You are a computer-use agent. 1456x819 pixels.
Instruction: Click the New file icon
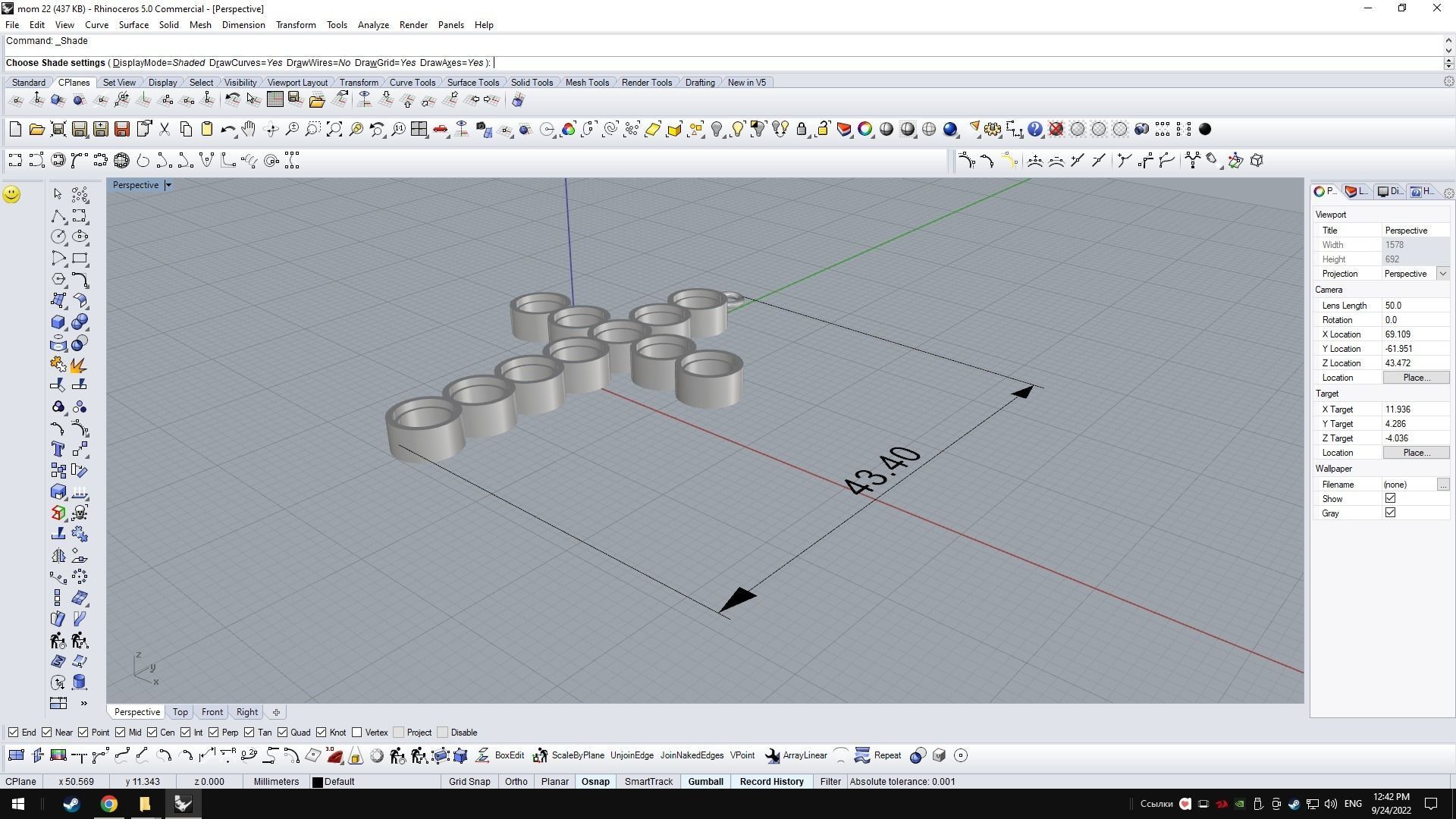(15, 130)
